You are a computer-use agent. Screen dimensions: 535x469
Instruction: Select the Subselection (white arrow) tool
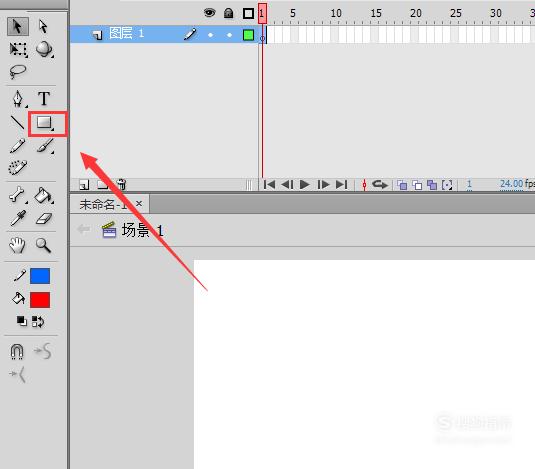tap(43, 27)
